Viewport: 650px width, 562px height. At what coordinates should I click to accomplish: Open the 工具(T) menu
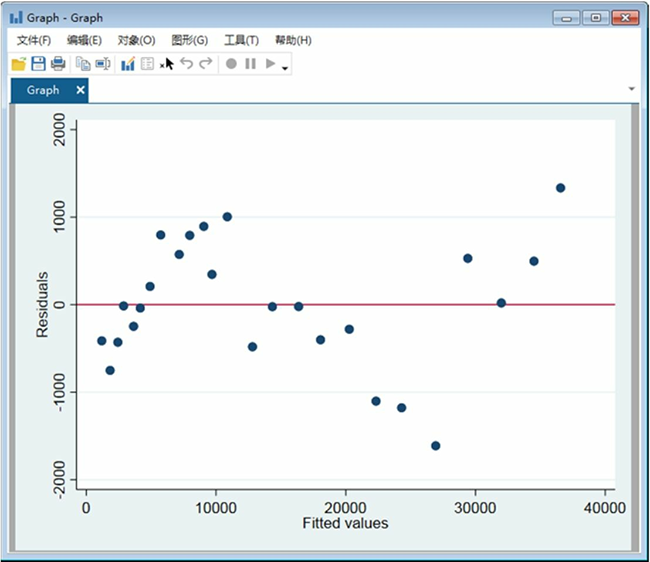(241, 40)
